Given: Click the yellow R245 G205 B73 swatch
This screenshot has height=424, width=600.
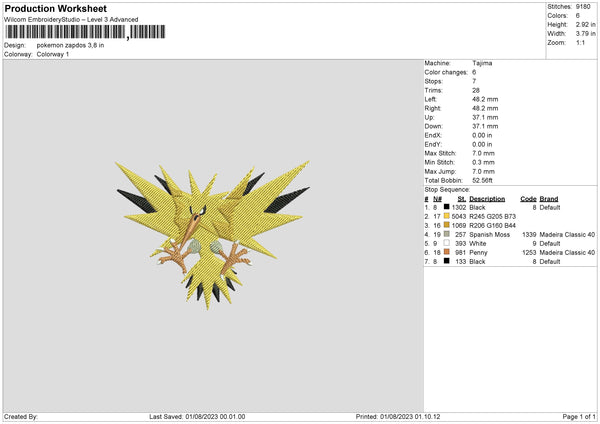Looking at the screenshot, I should [446, 216].
